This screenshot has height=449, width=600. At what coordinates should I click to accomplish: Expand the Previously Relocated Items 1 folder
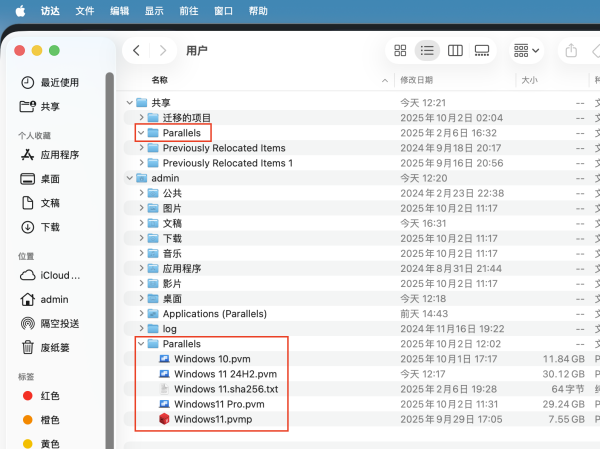click(x=141, y=163)
